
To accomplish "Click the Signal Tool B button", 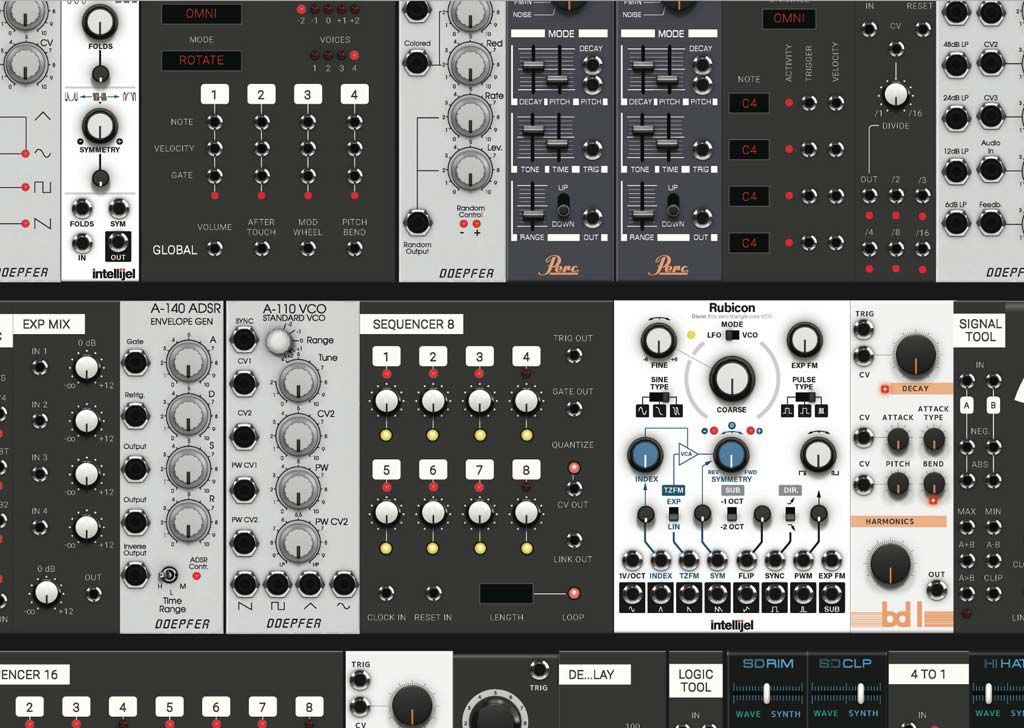I will click(993, 405).
